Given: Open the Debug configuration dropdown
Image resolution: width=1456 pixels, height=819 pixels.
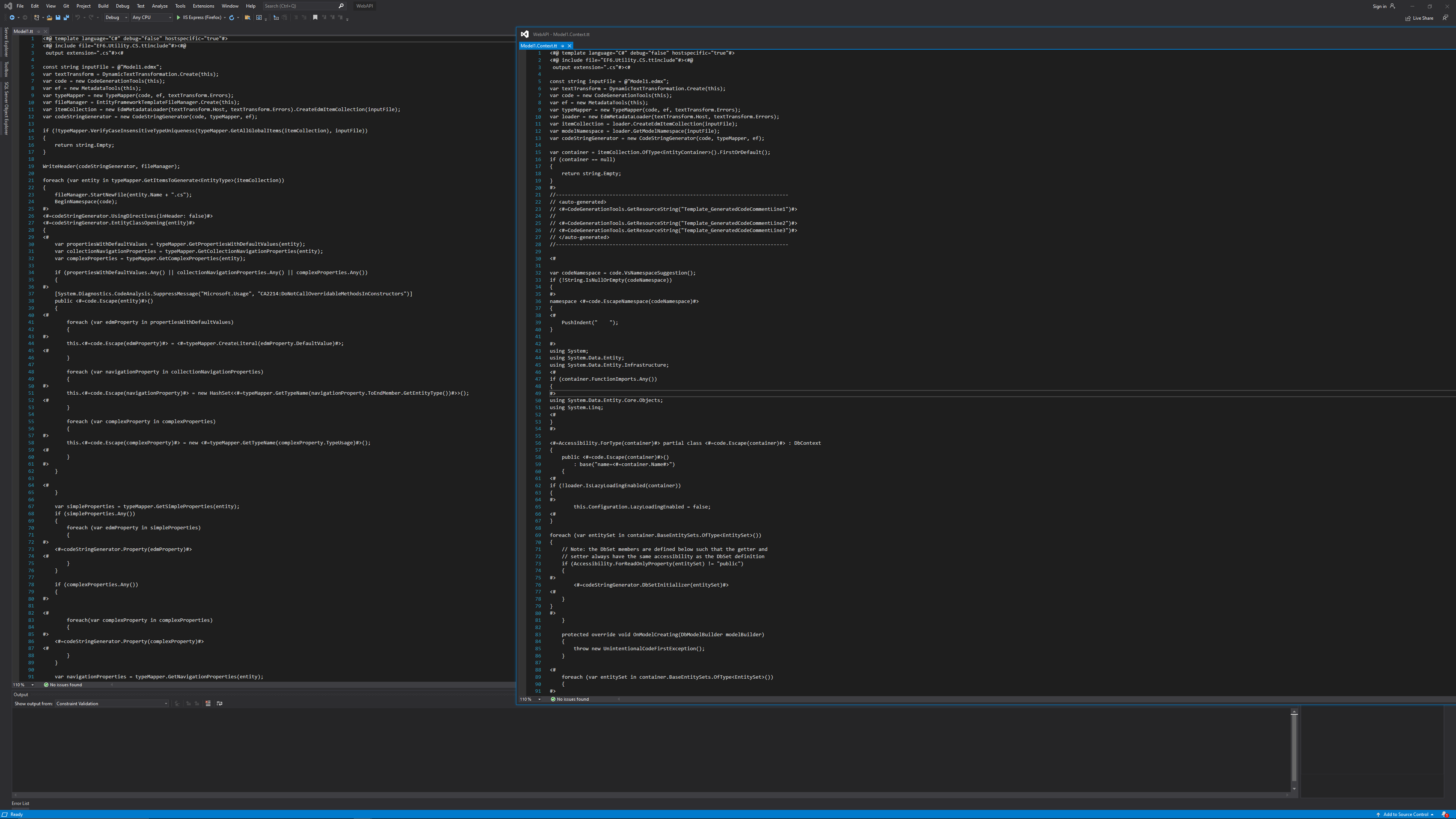Looking at the screenshot, I should tap(116, 17).
